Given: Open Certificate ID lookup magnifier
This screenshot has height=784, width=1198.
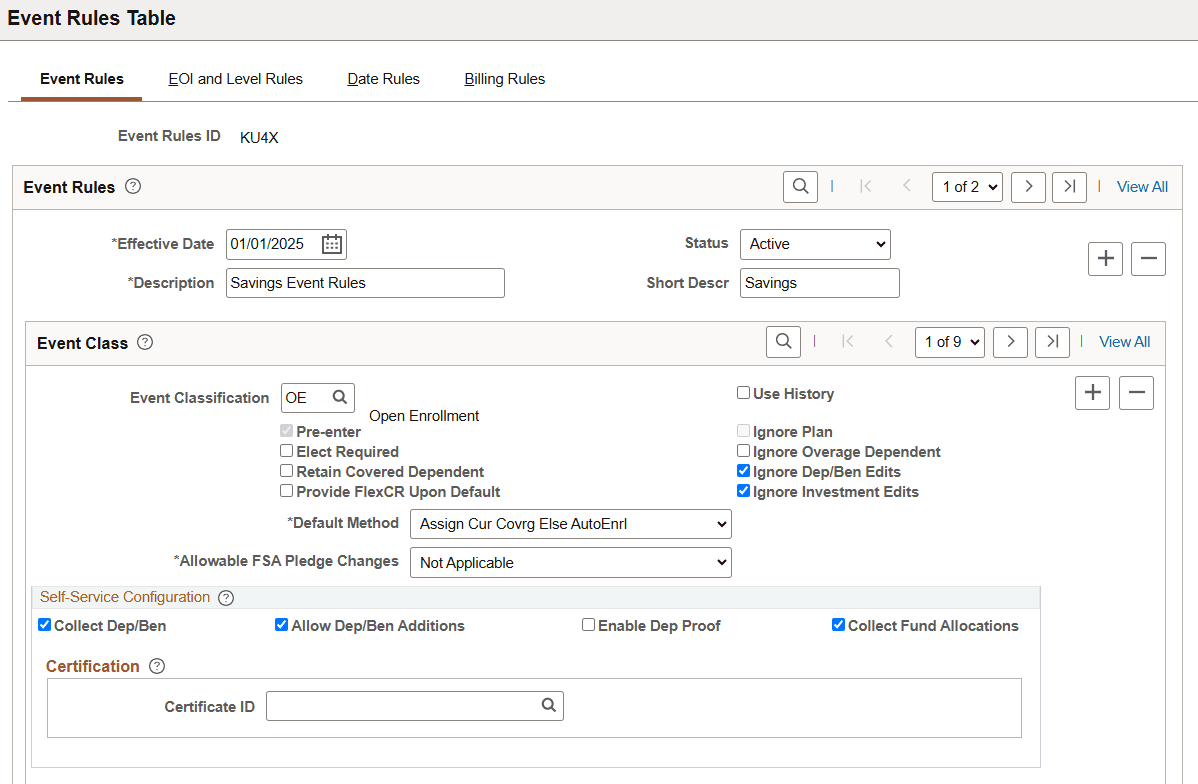Looking at the screenshot, I should pos(549,706).
